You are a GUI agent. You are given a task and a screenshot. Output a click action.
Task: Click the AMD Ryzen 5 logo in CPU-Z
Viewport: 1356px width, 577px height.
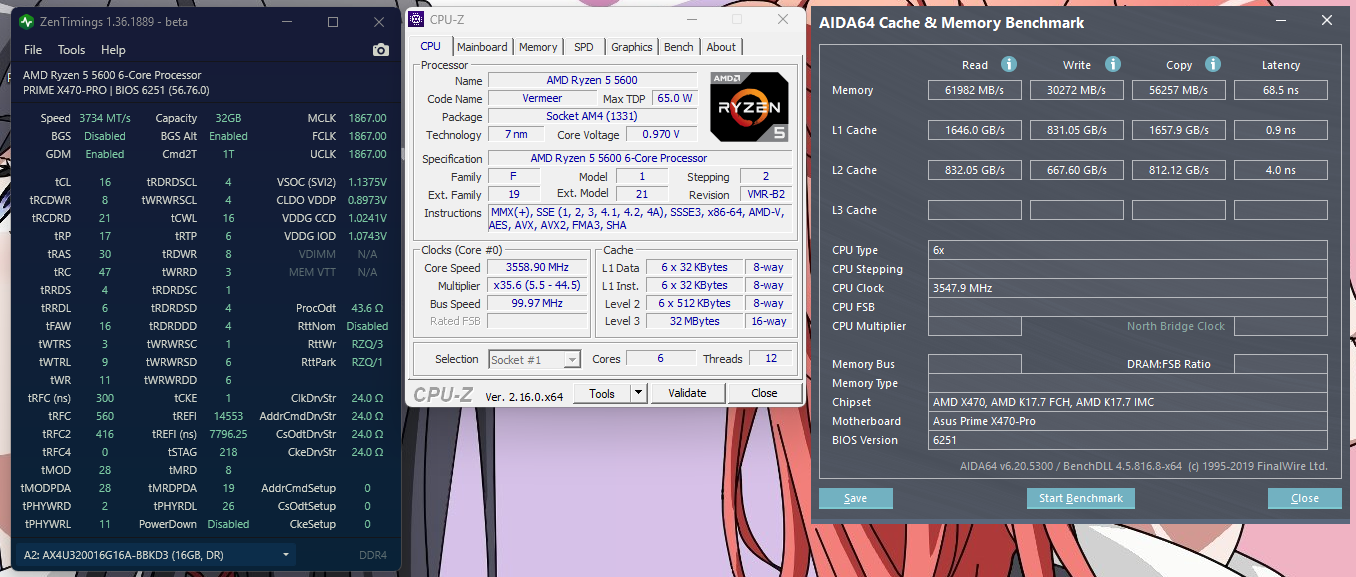749,106
